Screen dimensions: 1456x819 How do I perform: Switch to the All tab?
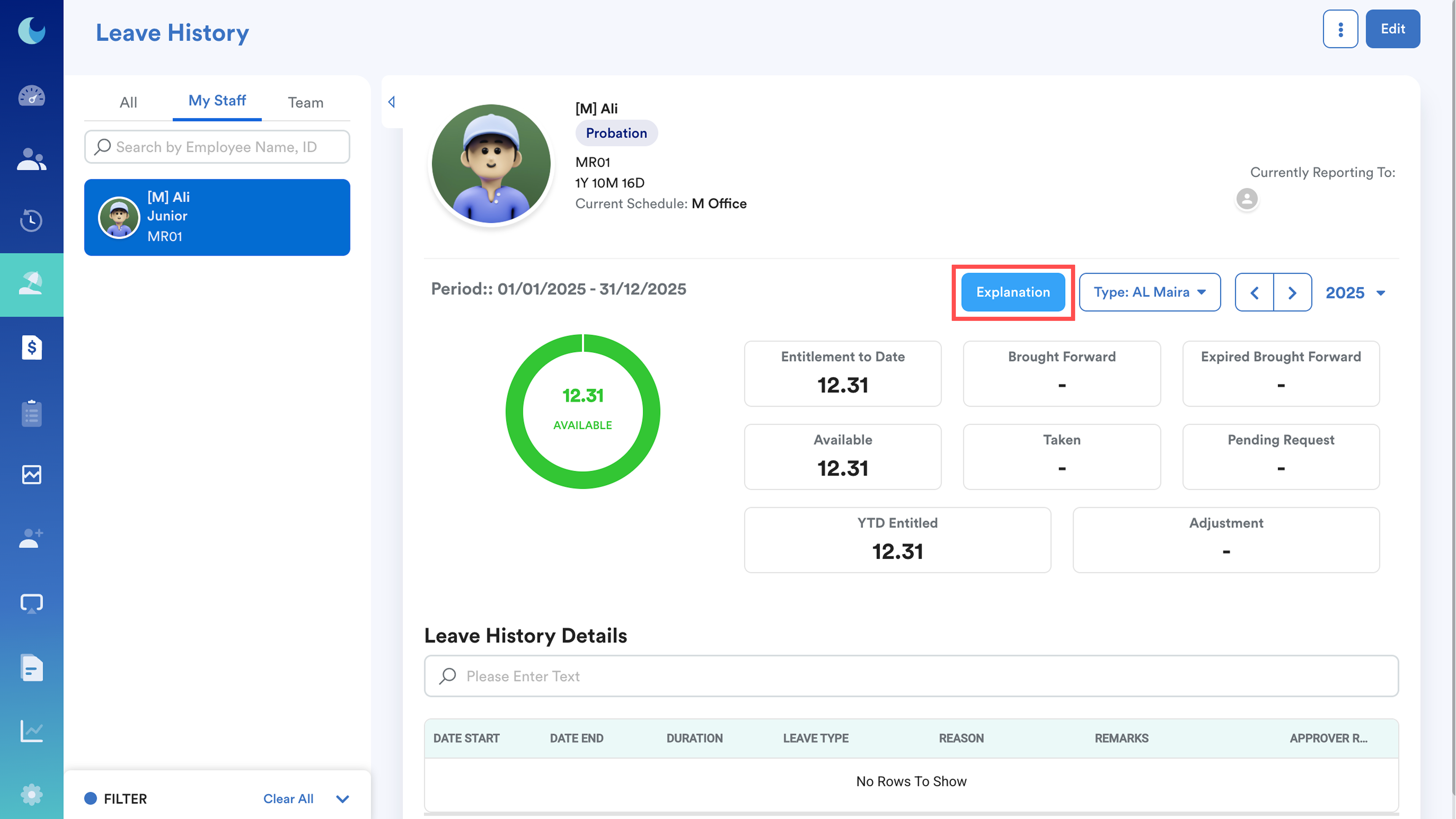pos(128,102)
